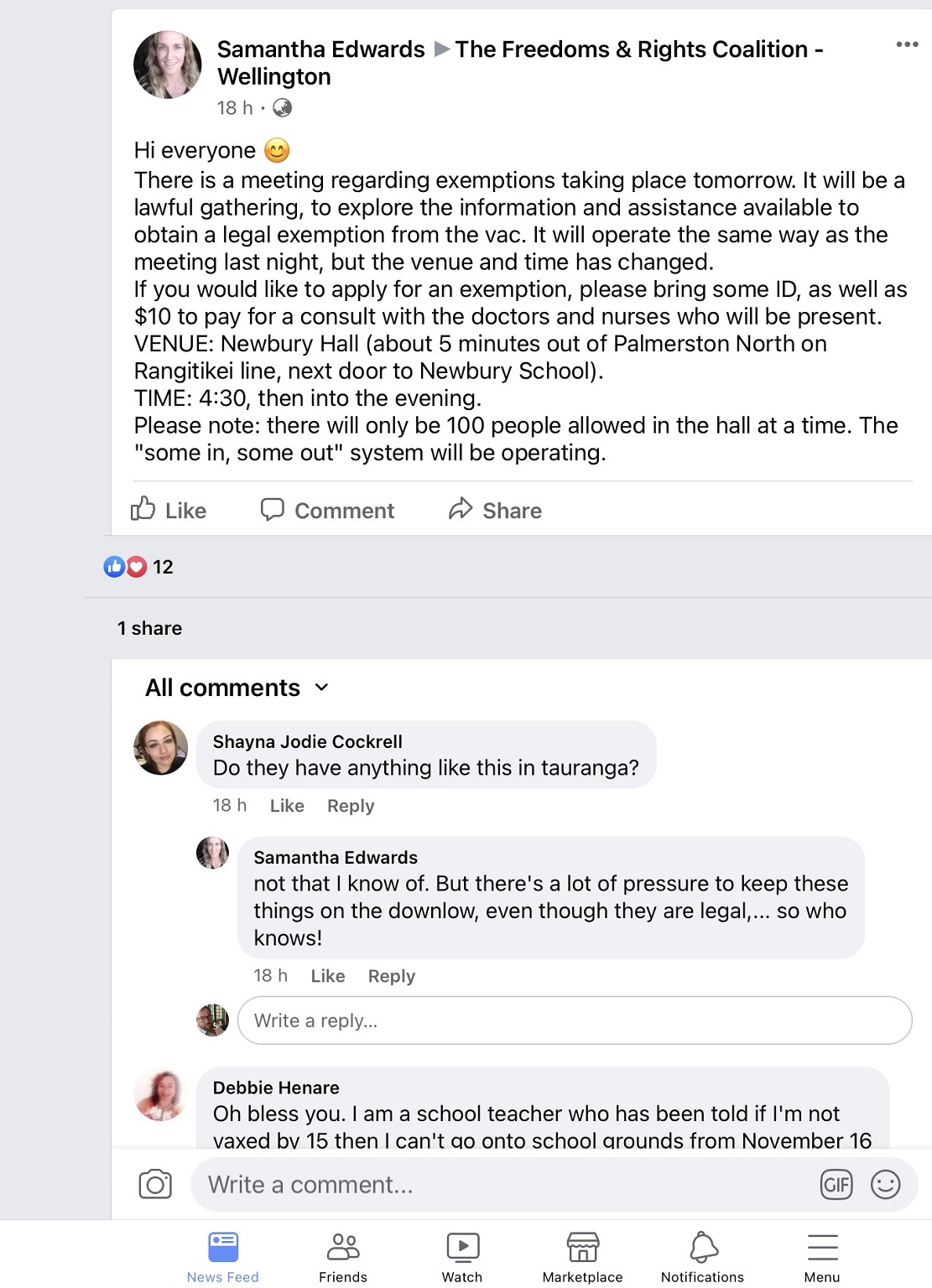Expand the All comments sort dropdown
The height and width of the screenshot is (1288, 932).
[237, 688]
